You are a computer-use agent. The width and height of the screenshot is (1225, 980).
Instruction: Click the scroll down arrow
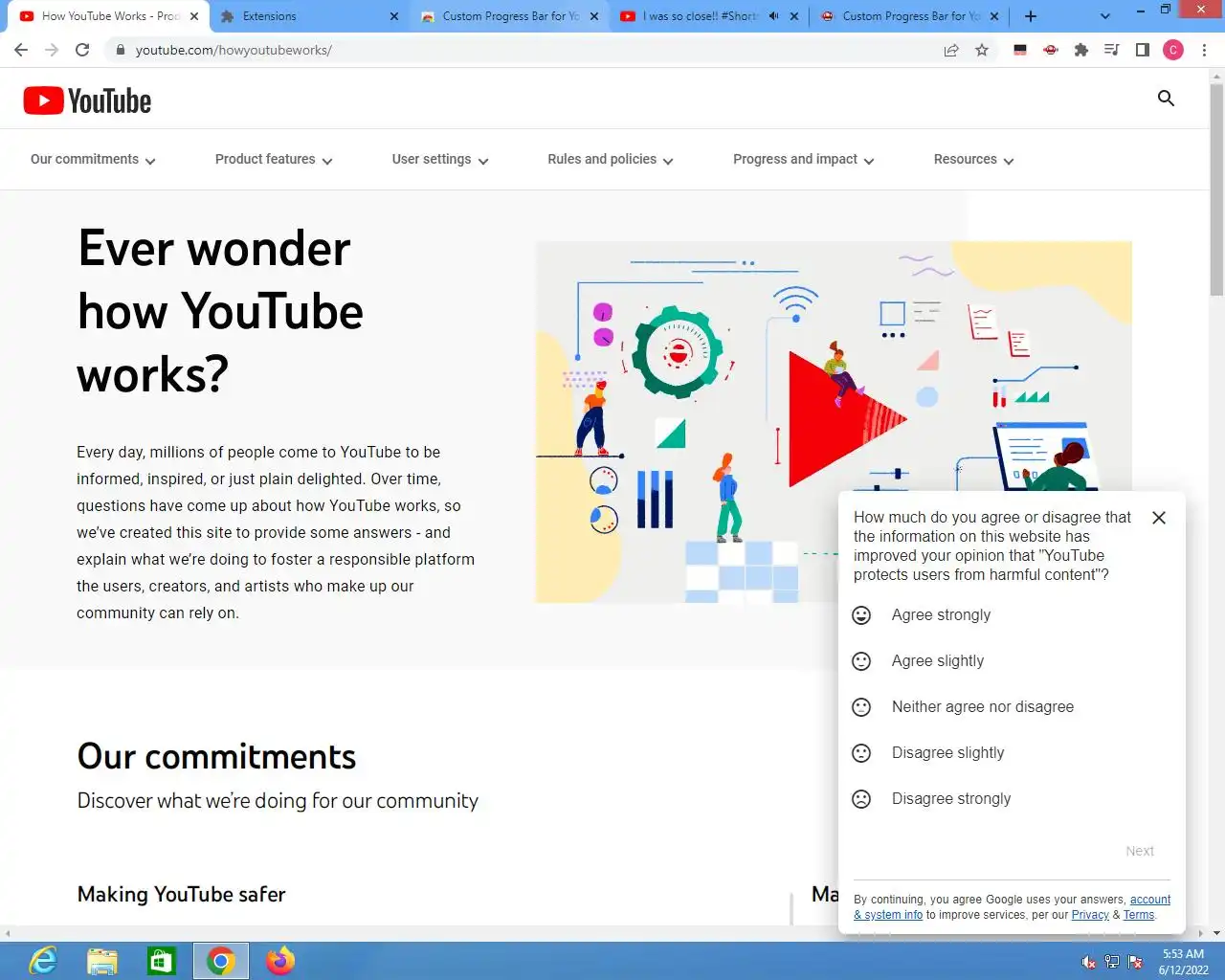point(1216,932)
